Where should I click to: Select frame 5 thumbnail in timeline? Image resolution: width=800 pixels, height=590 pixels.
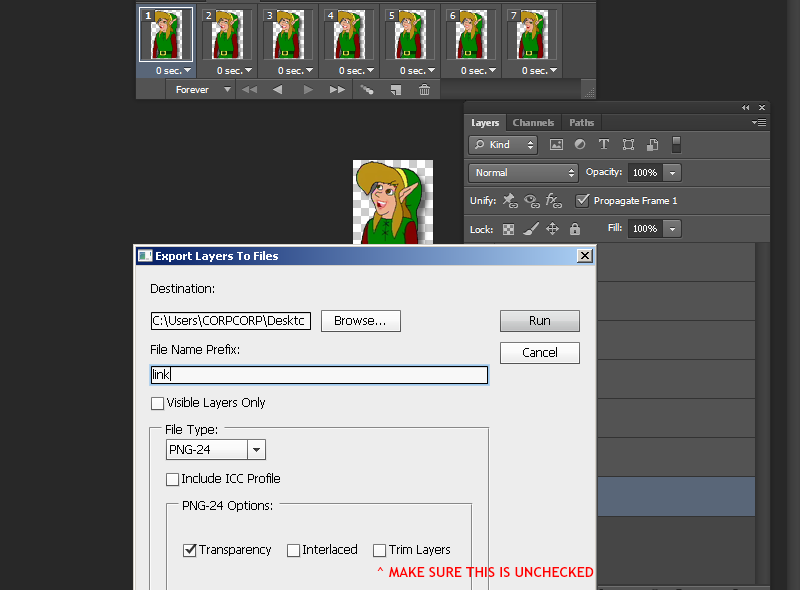(410, 34)
